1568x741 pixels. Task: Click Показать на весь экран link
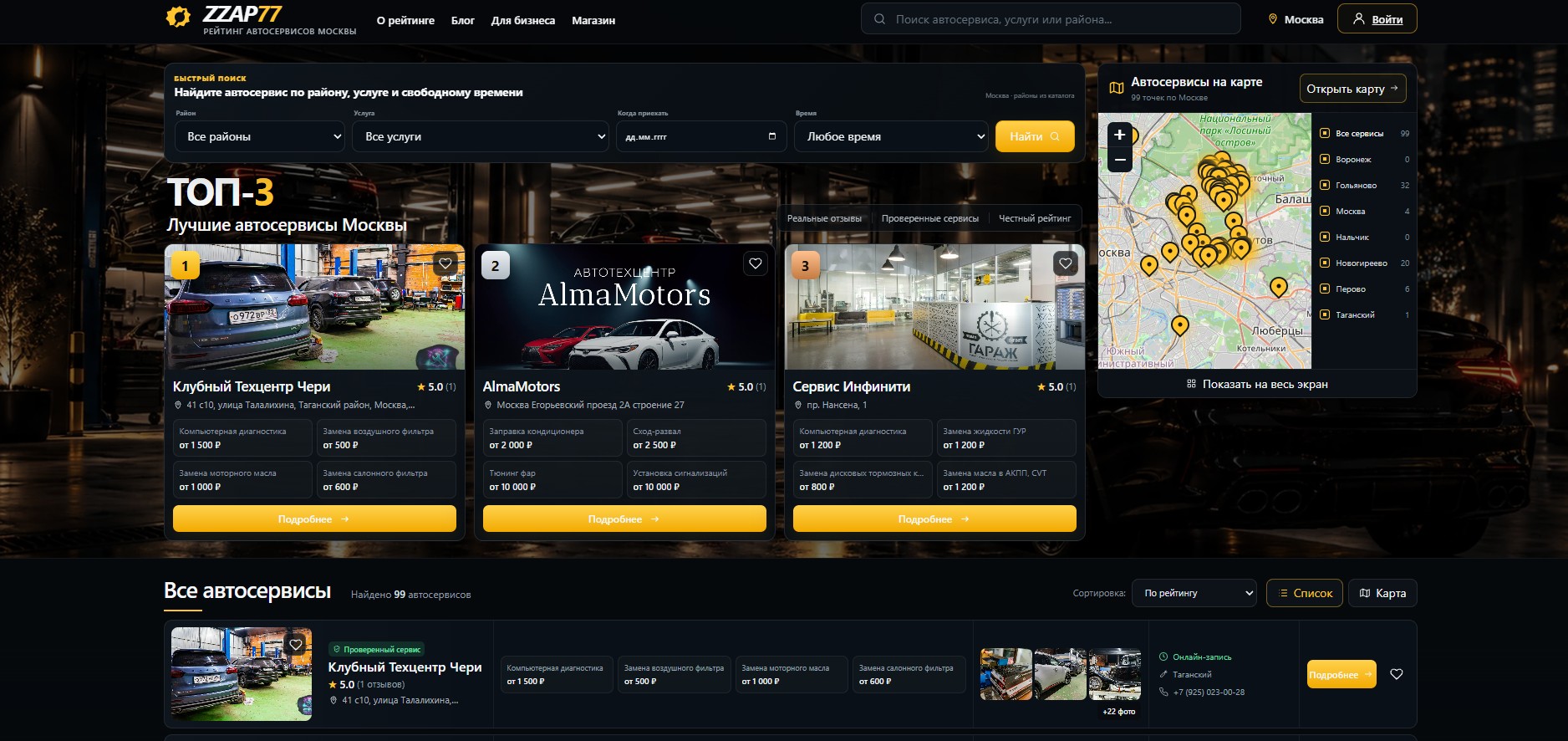click(1257, 384)
